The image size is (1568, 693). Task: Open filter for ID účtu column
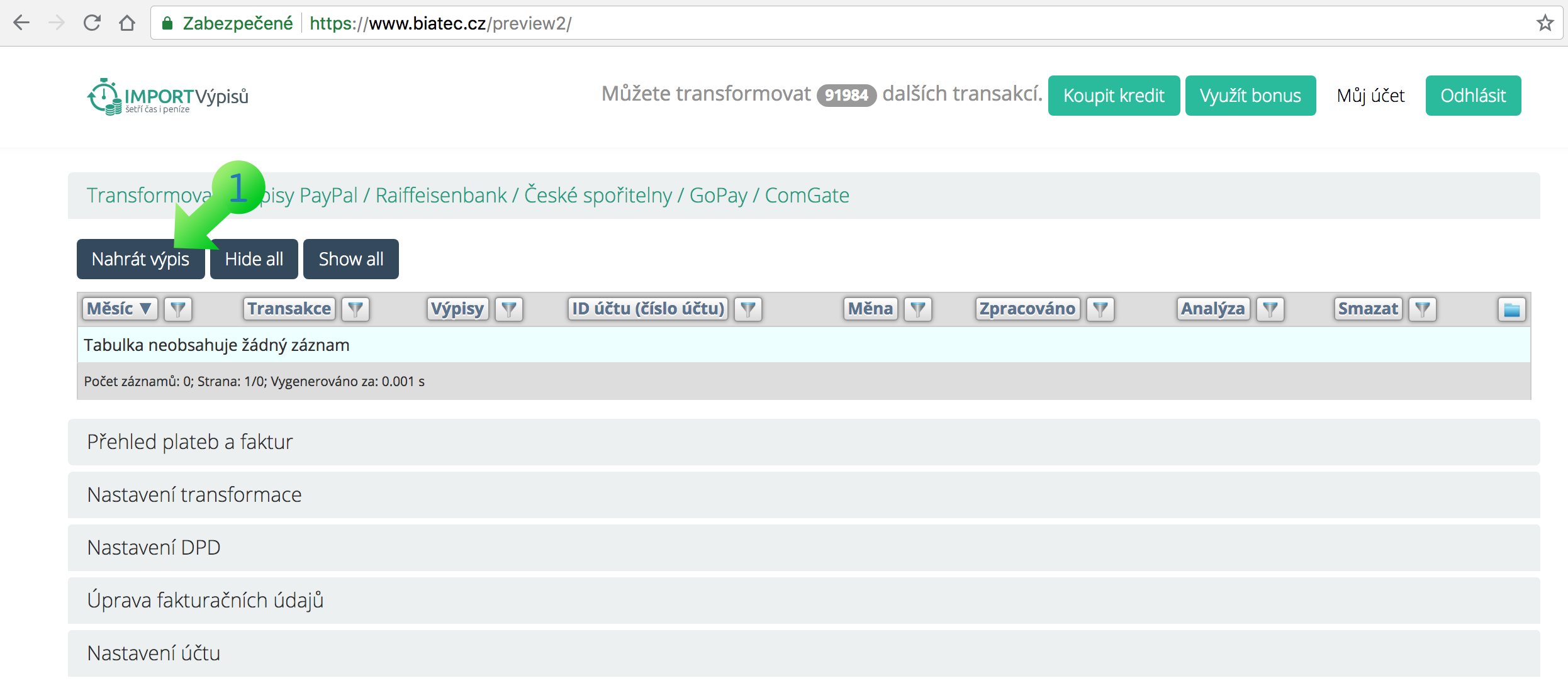748,309
